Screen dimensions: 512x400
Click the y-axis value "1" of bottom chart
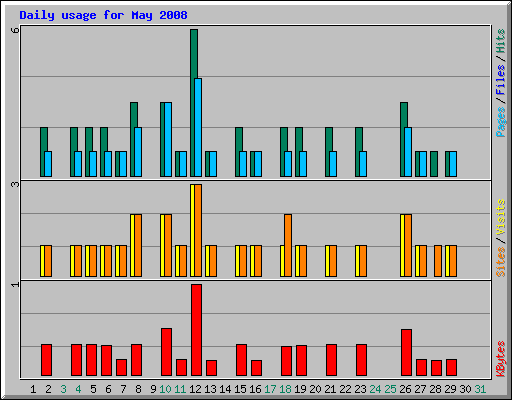pyautogui.click(x=15, y=284)
